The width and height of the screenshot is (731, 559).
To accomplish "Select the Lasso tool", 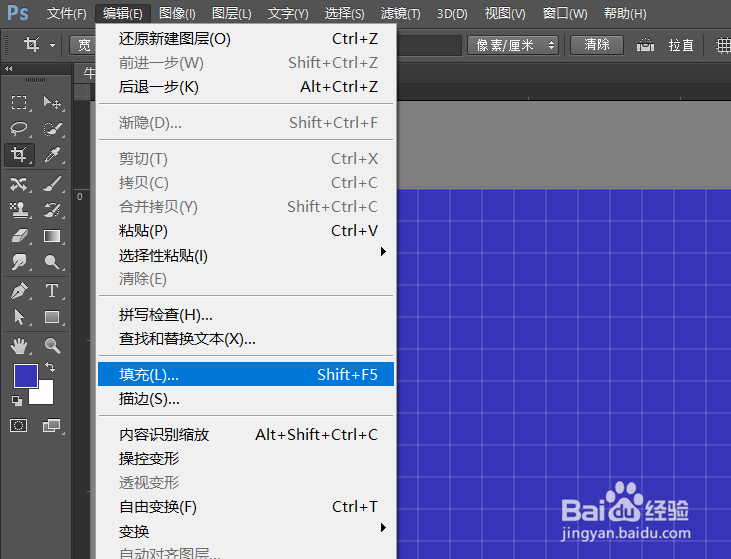I will pos(19,128).
